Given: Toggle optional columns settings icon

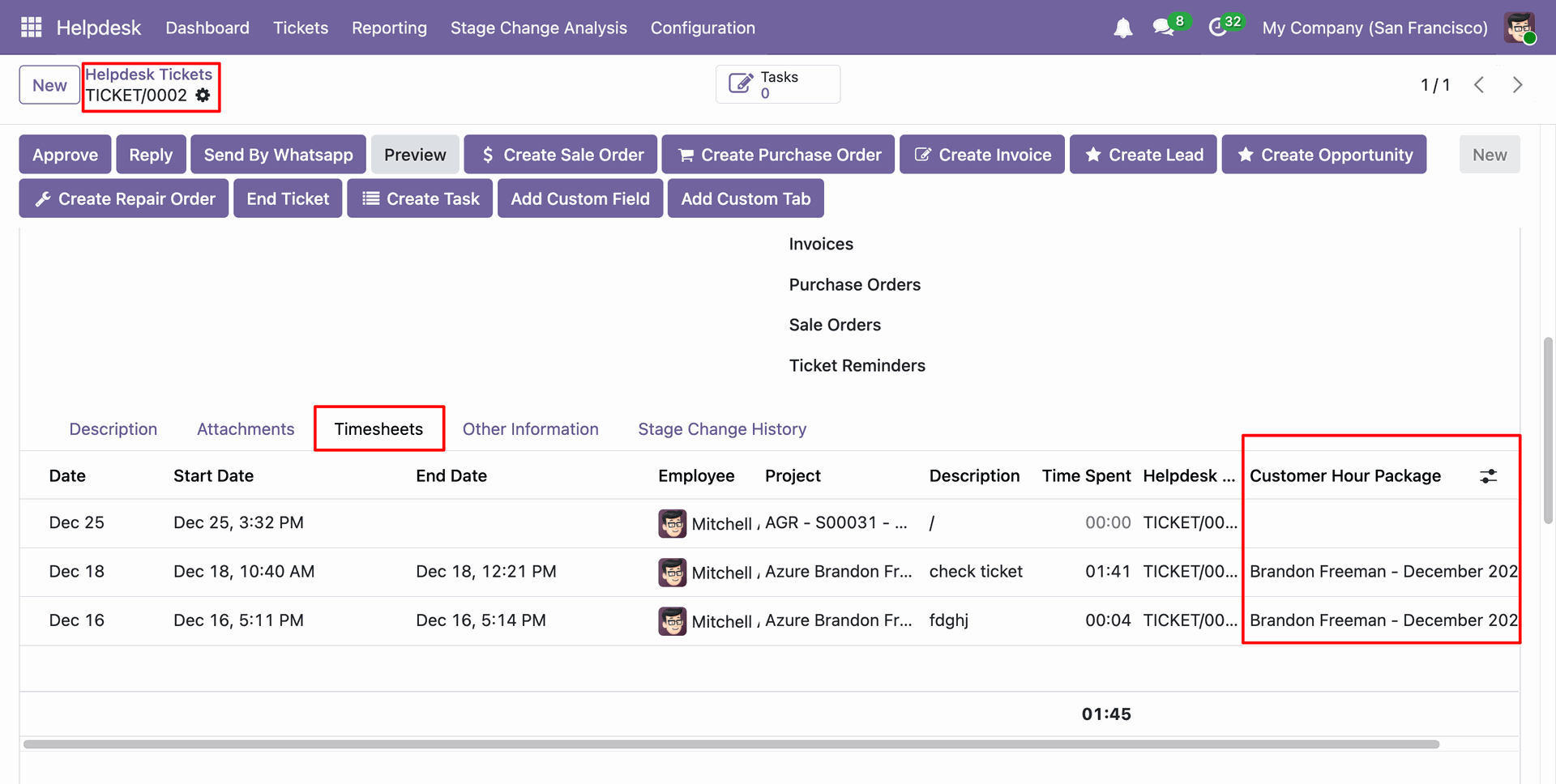Looking at the screenshot, I should pyautogui.click(x=1488, y=476).
